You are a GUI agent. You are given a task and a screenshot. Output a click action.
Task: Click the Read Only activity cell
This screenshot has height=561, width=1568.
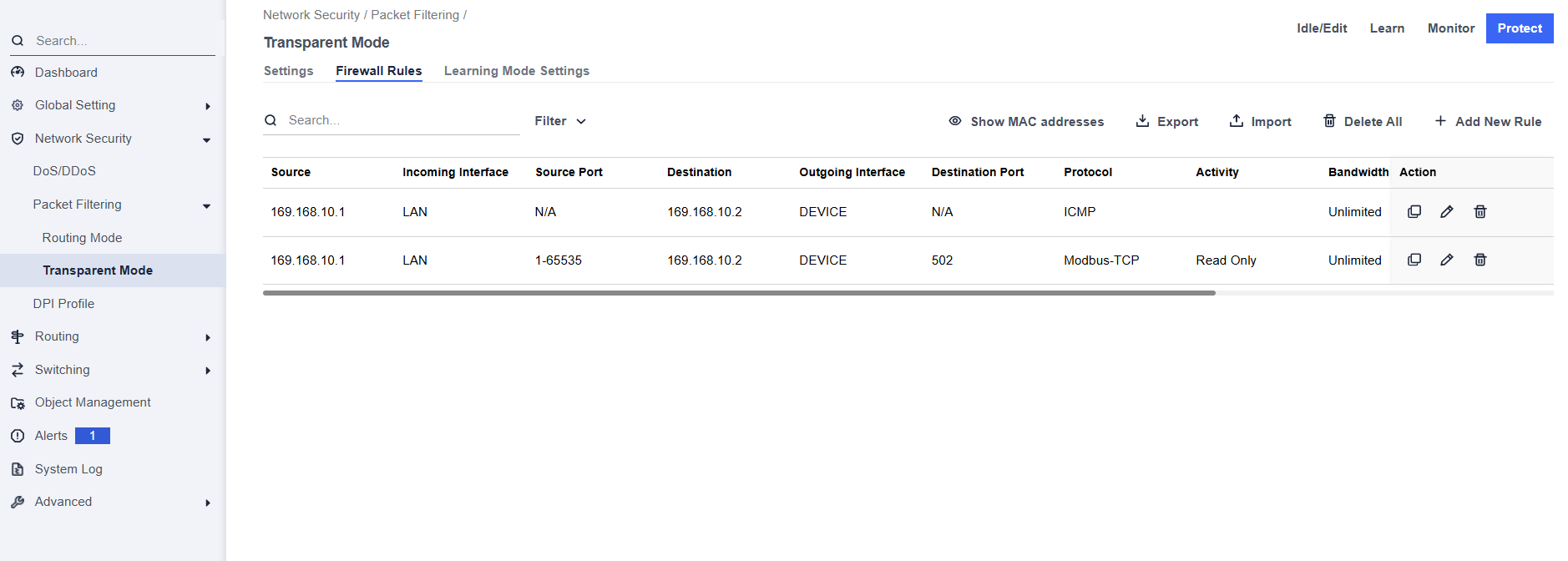[x=1226, y=260]
